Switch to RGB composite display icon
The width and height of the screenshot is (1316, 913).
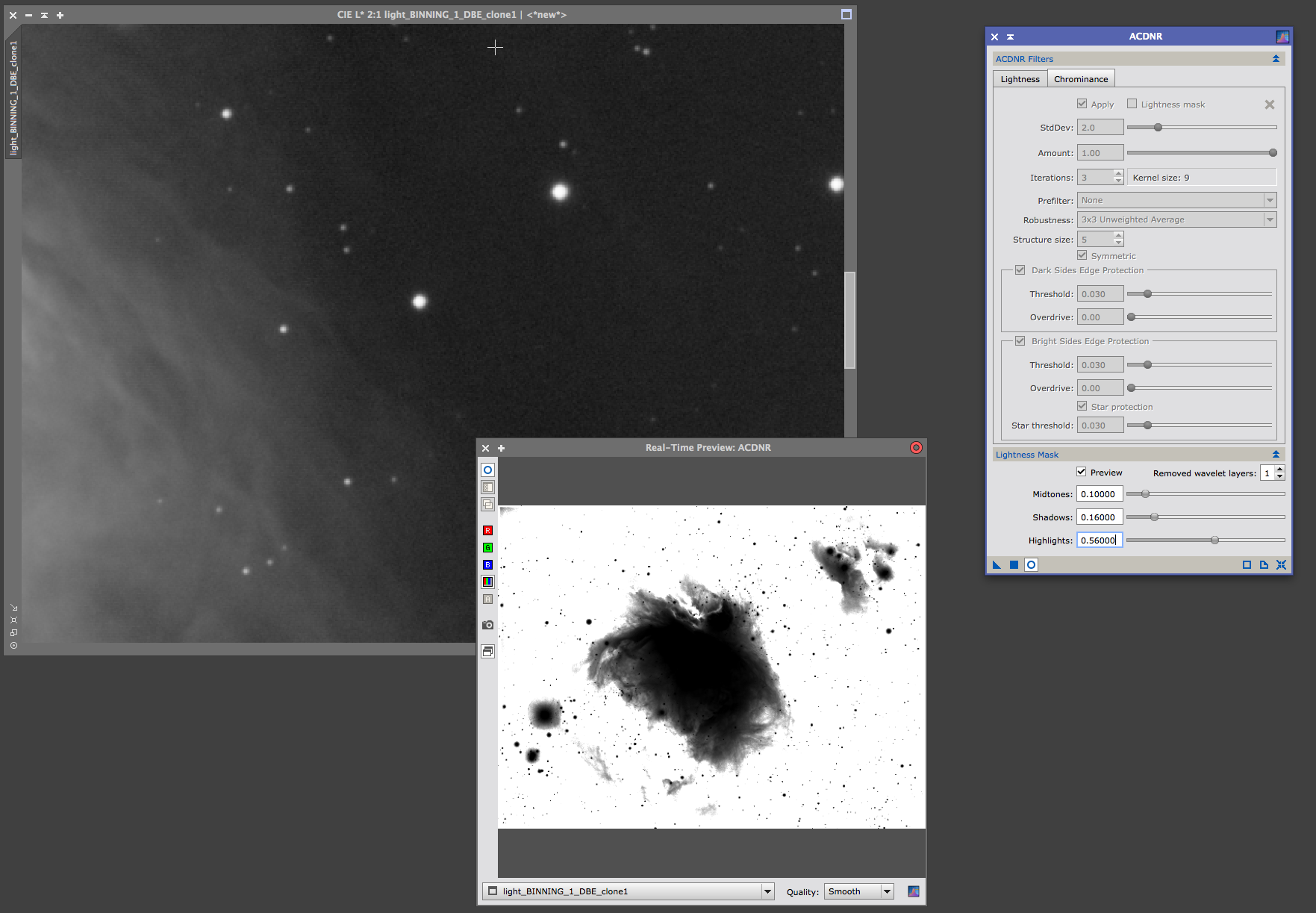487,582
